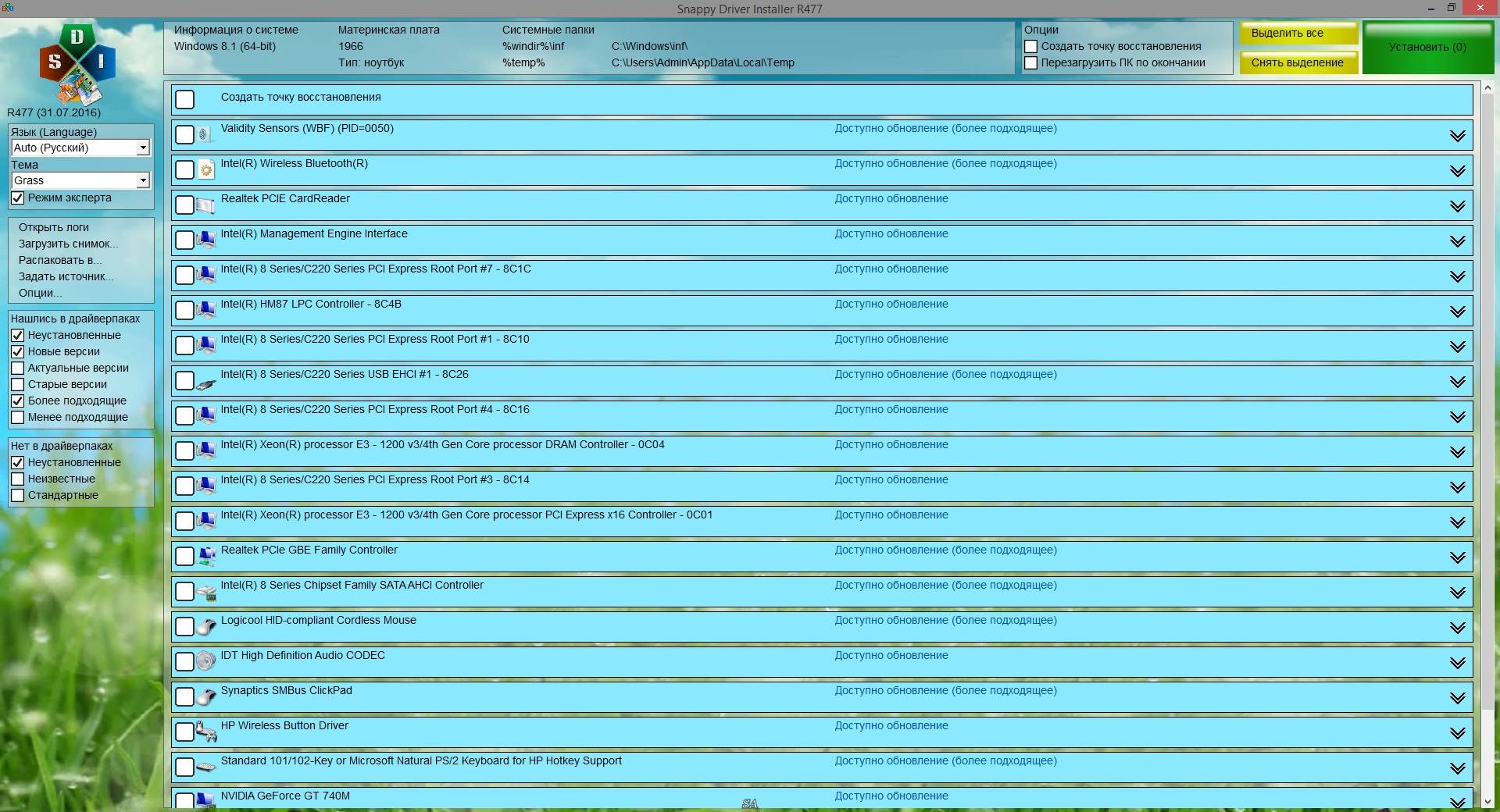Click the icon for PCI Express x16 Controller row
Viewport: 1500px width, 812px height.
(205, 521)
